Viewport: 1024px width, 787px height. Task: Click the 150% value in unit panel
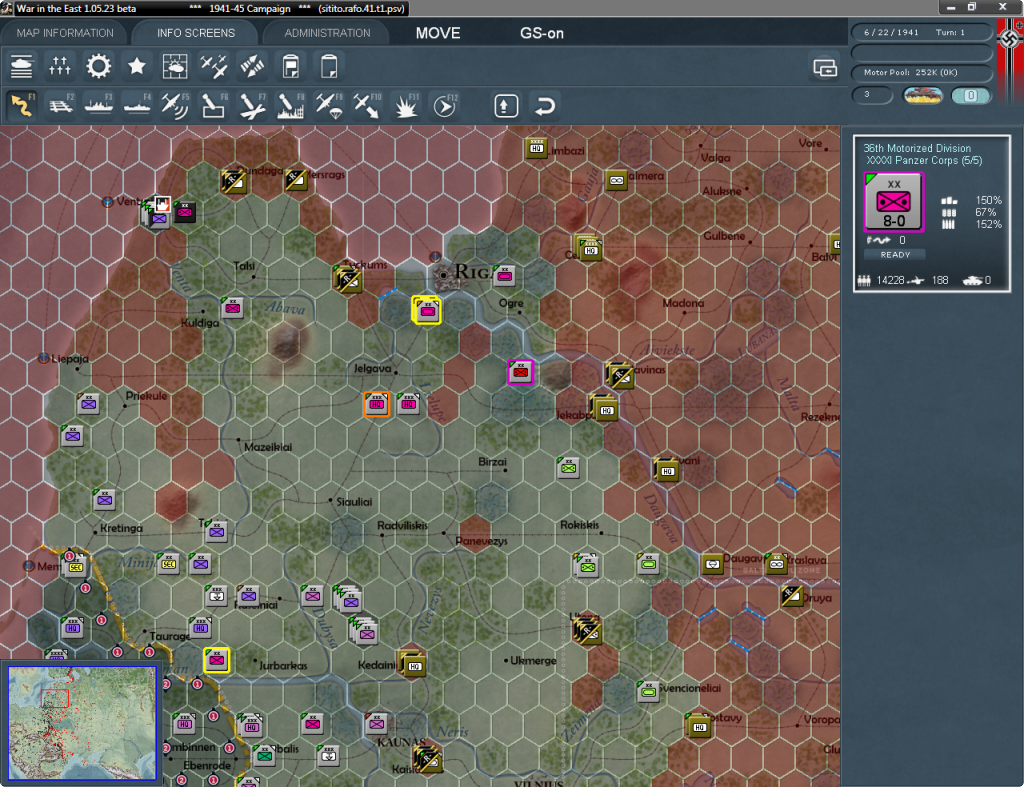pos(989,200)
